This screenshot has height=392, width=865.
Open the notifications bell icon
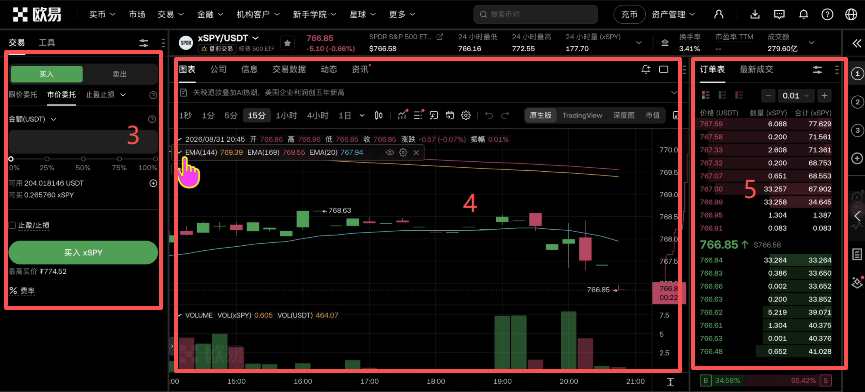pos(803,15)
